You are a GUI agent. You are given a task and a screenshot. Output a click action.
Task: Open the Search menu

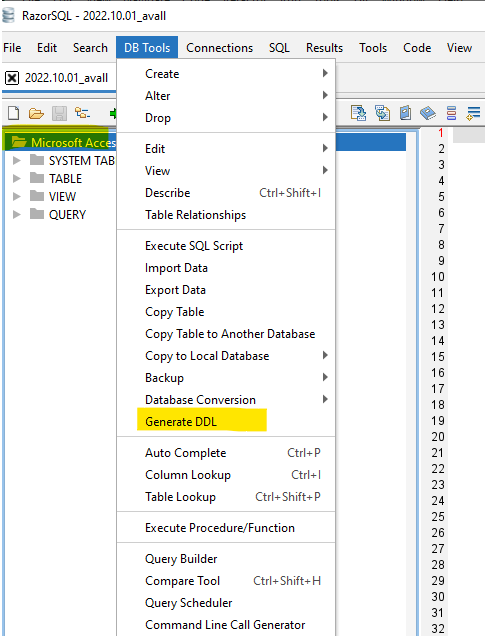point(90,47)
